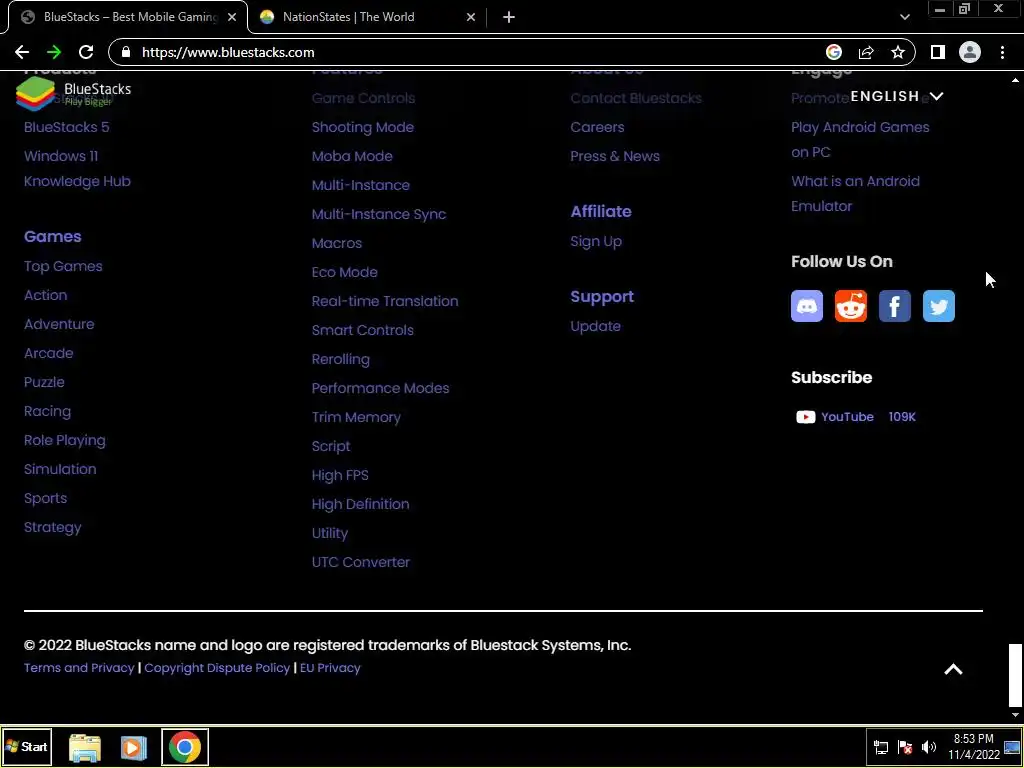1024x768 pixels.
Task: Open Copyright Dispute Policy link
Action: (217, 668)
